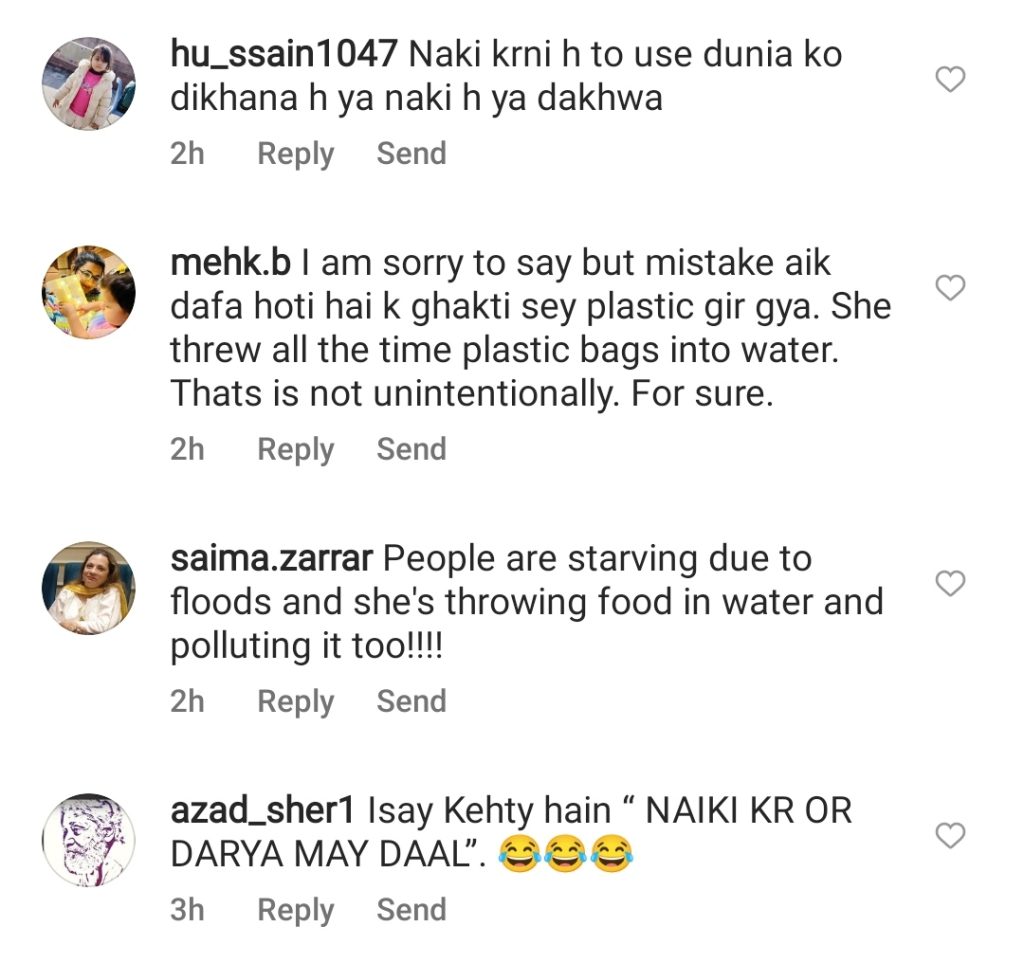Like saima.zarrar's comment about floods

click(x=949, y=583)
